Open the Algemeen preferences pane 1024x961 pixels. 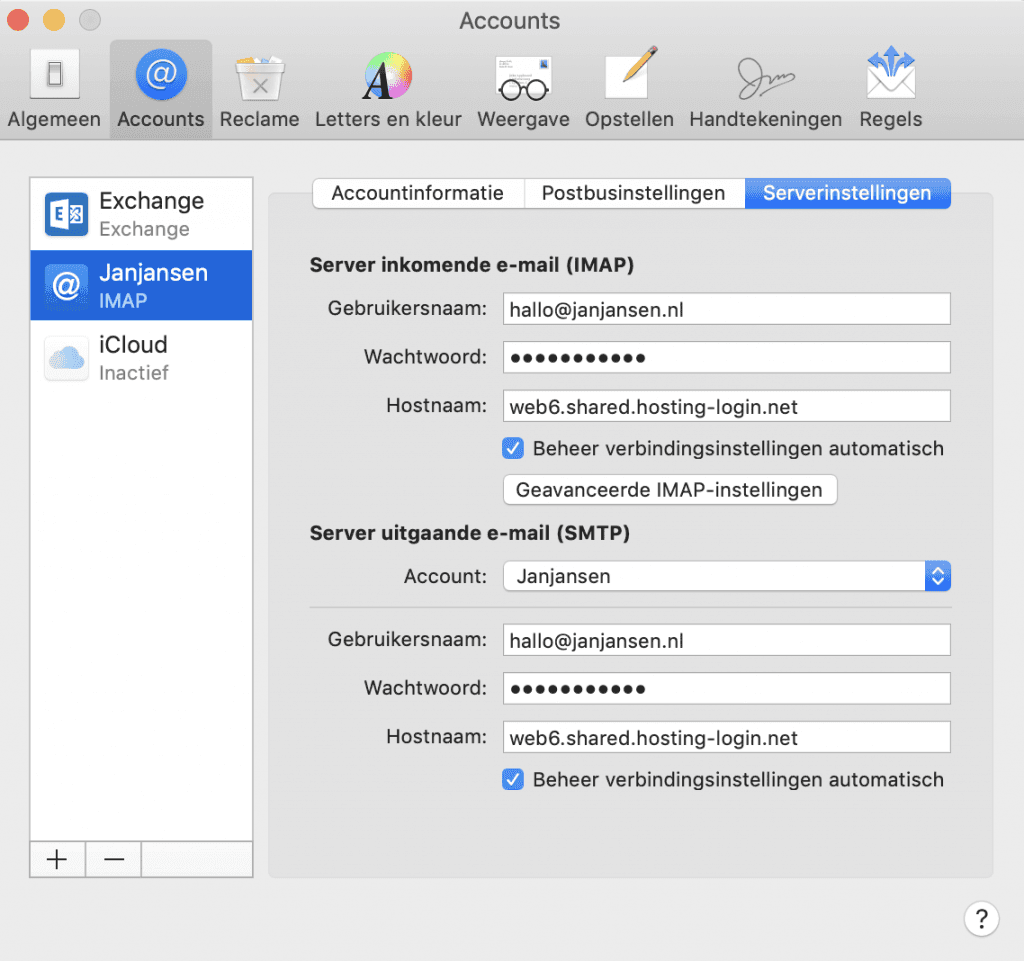(x=54, y=92)
